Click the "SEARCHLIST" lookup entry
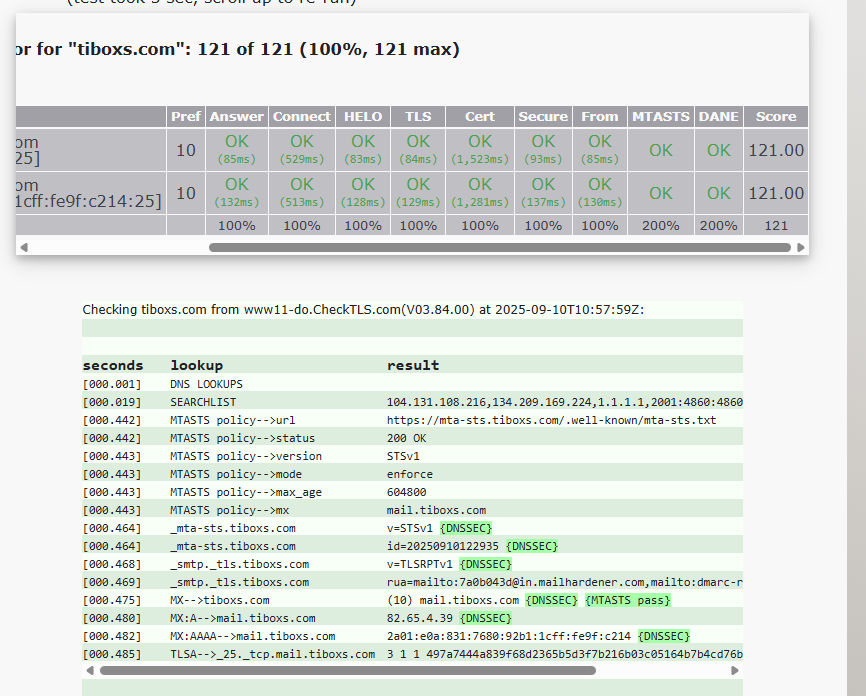The image size is (866, 696). [203, 402]
